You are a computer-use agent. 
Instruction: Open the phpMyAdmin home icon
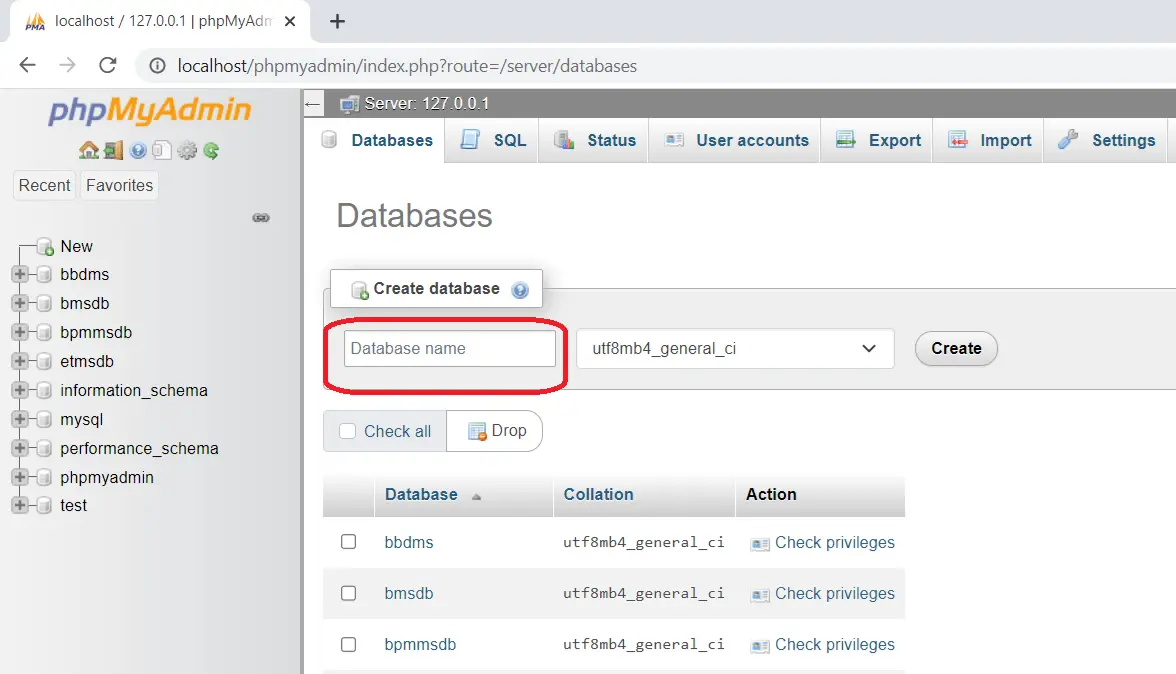pyautogui.click(x=88, y=151)
